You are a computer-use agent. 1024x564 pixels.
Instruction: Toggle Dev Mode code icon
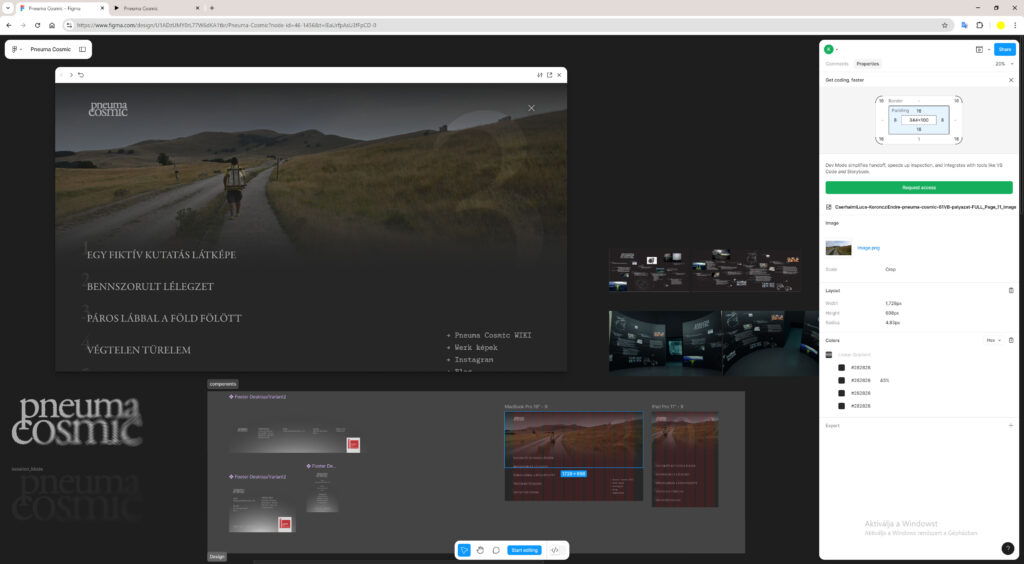point(555,550)
